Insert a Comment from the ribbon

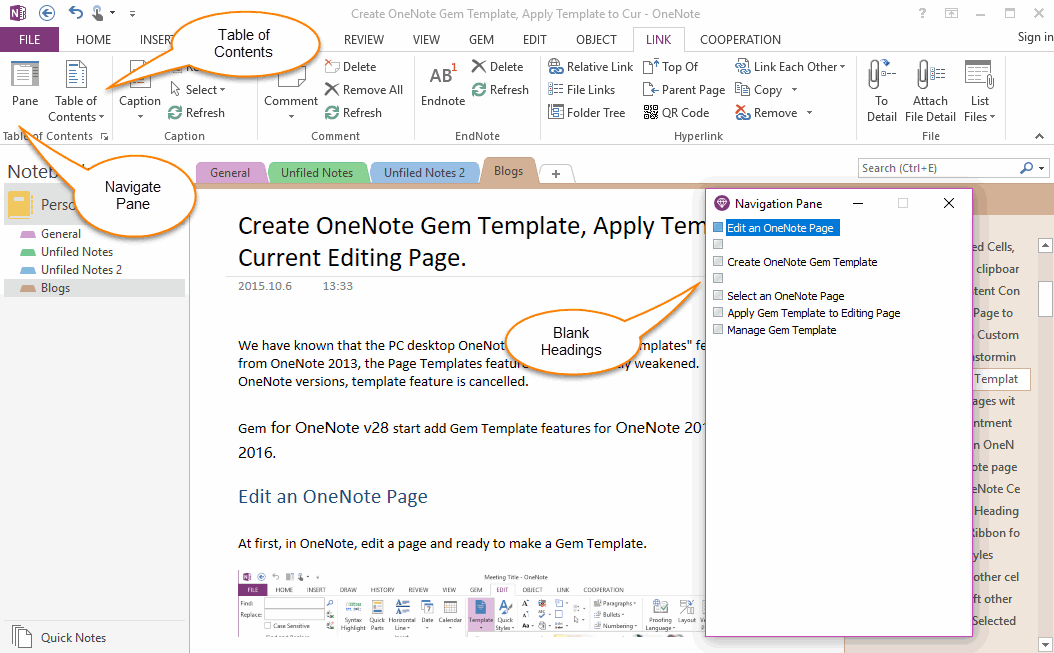(290, 89)
